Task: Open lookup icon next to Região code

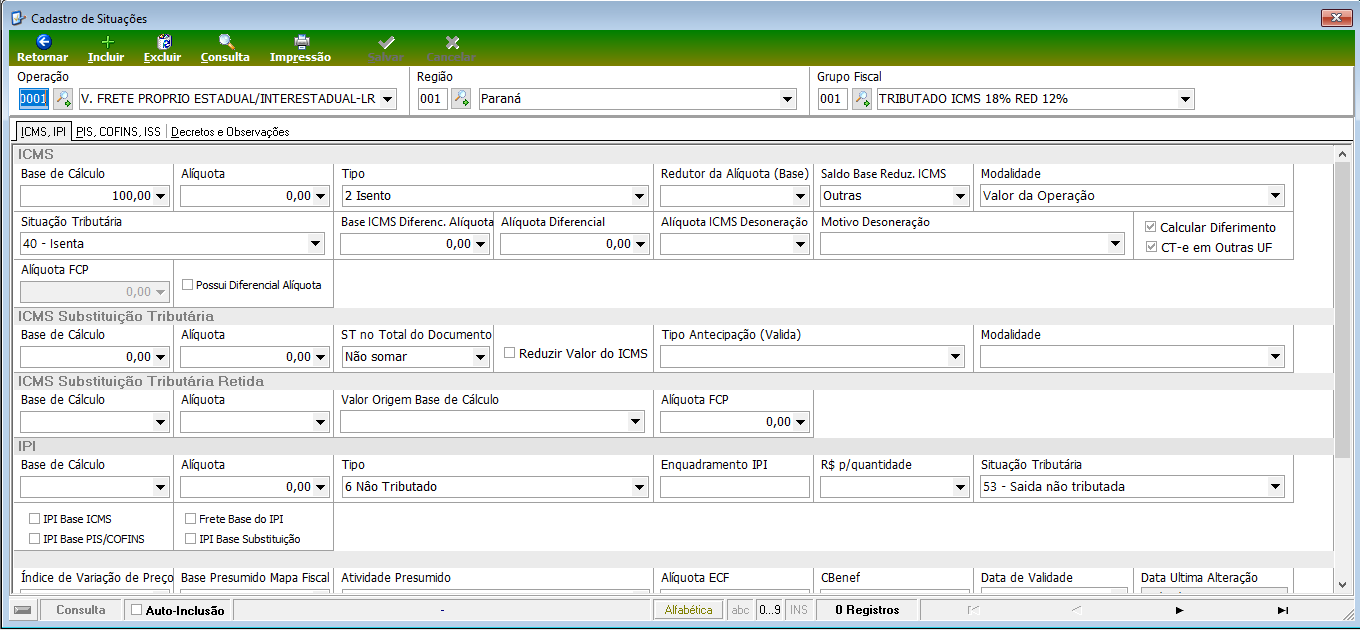Action: (x=461, y=99)
